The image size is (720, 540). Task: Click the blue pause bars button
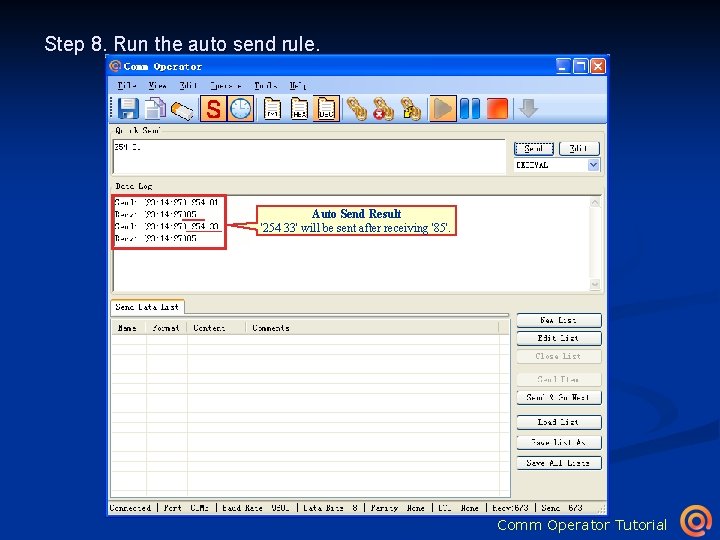tap(470, 109)
